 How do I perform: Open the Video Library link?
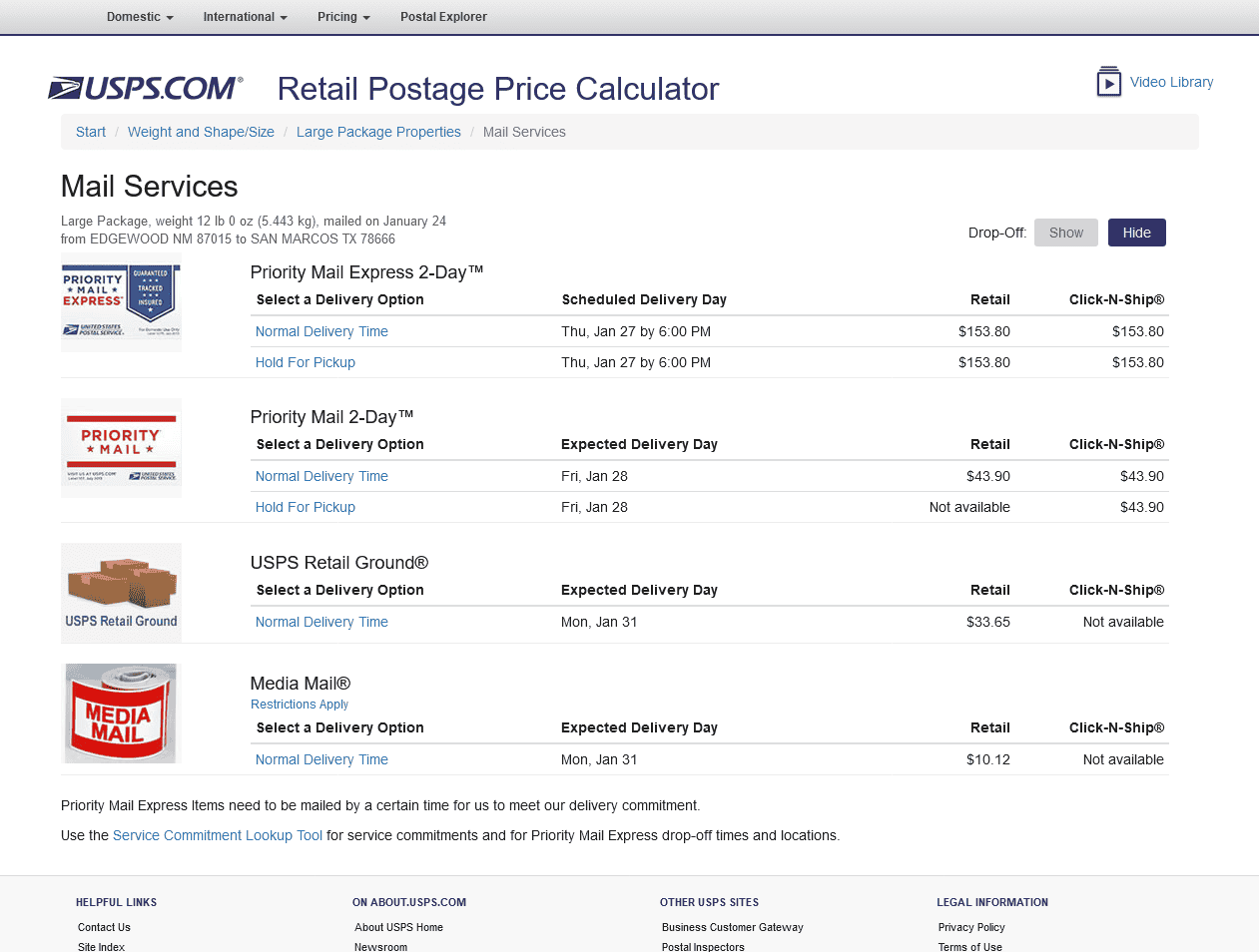click(x=1171, y=82)
